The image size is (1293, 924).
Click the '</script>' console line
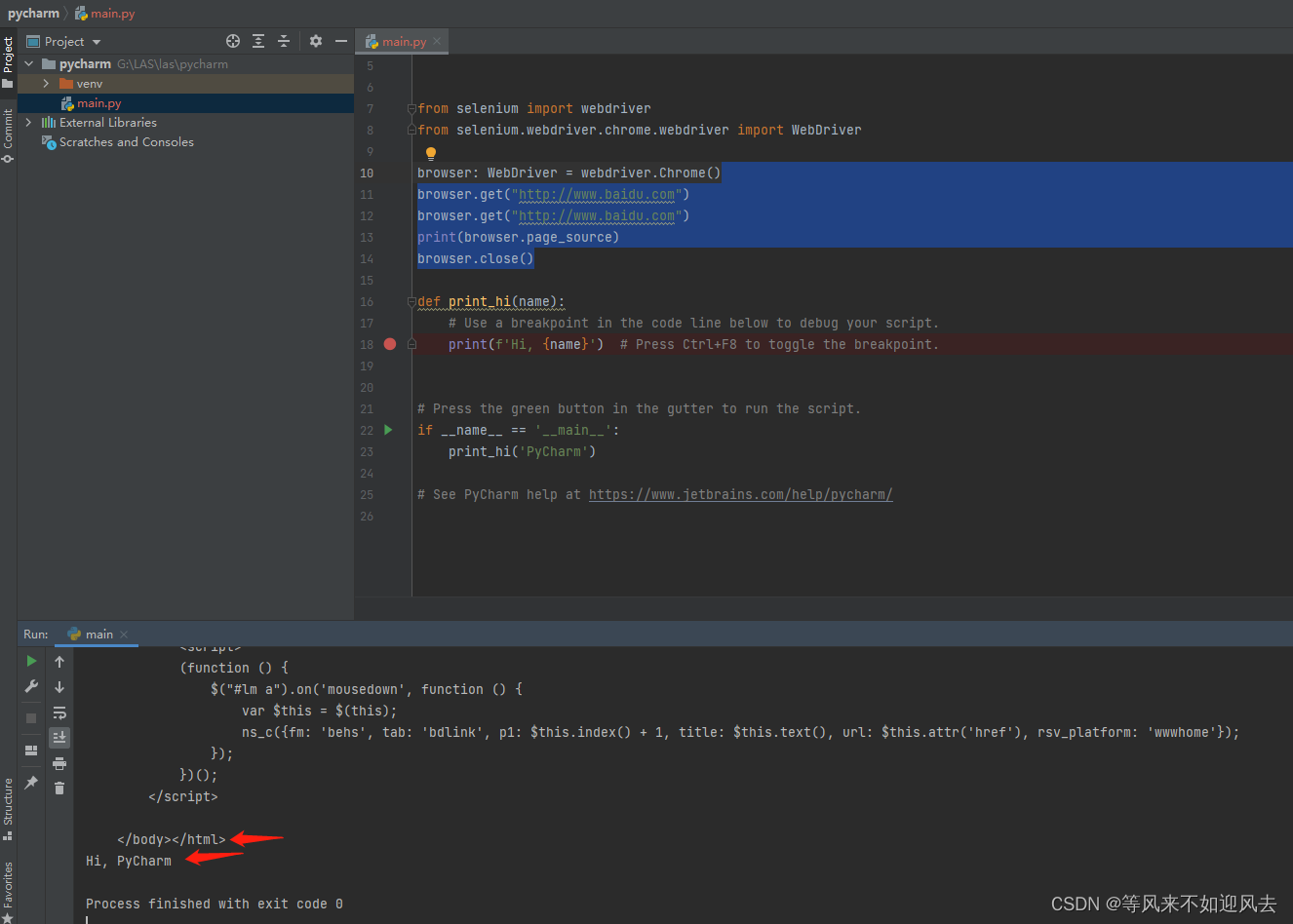[x=183, y=796]
